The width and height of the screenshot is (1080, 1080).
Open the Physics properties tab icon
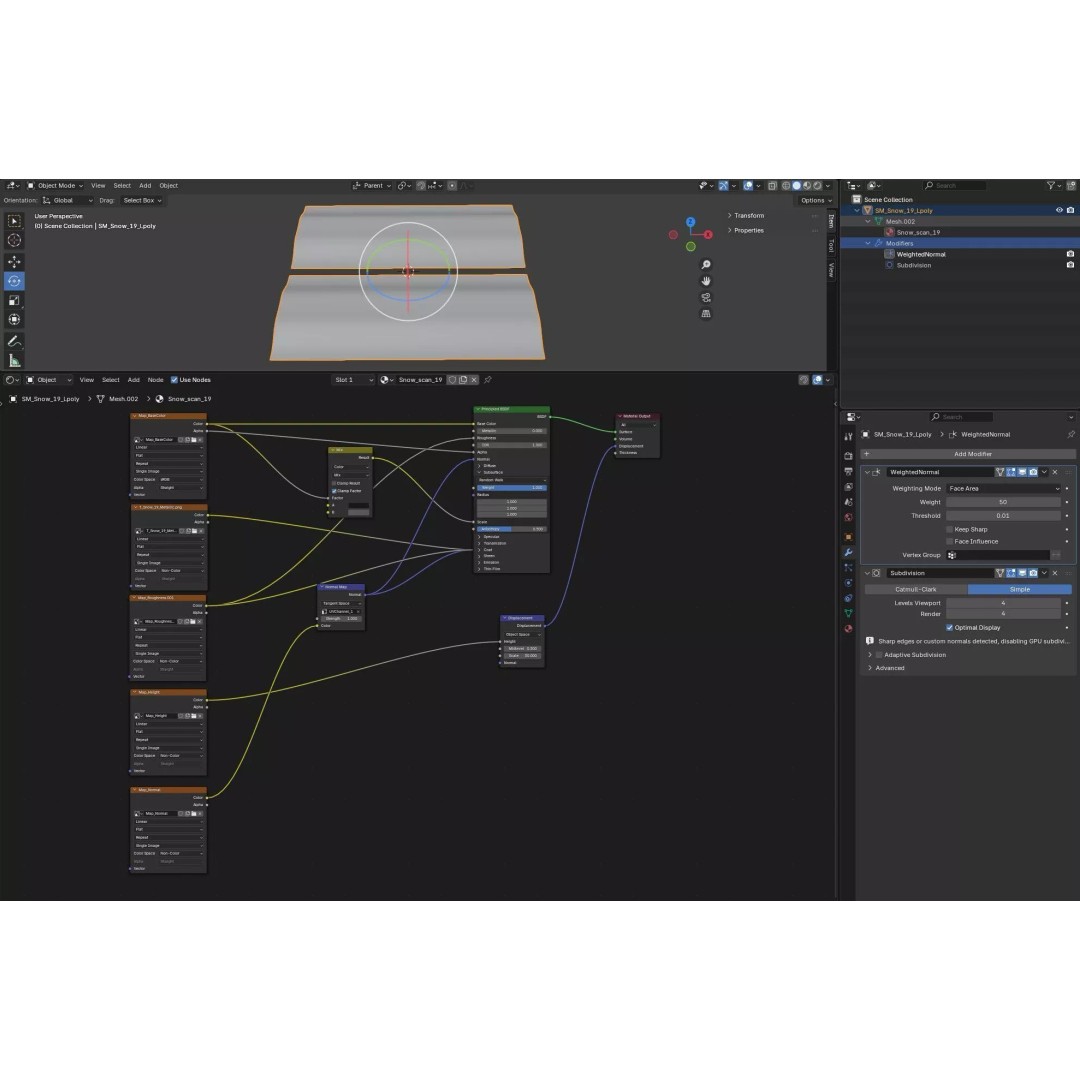849,583
